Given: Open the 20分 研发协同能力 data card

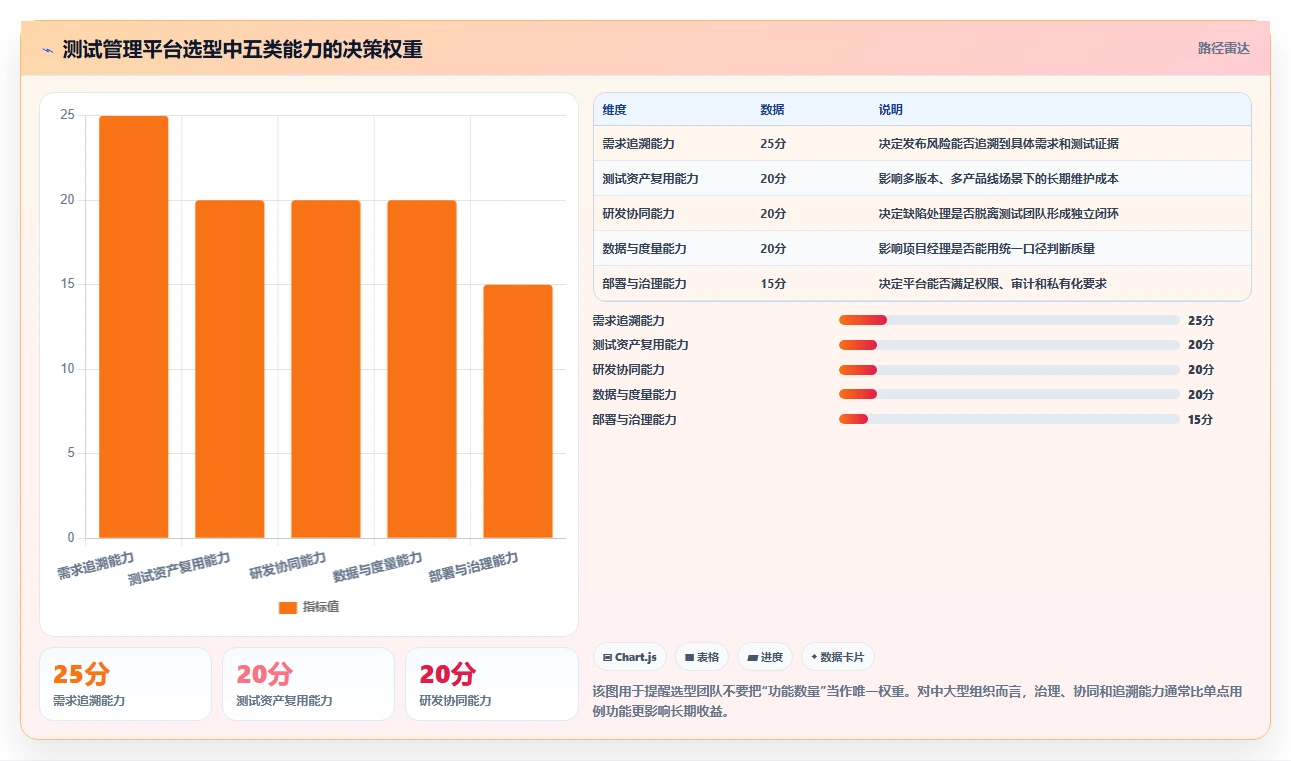Looking at the screenshot, I should coord(491,684).
